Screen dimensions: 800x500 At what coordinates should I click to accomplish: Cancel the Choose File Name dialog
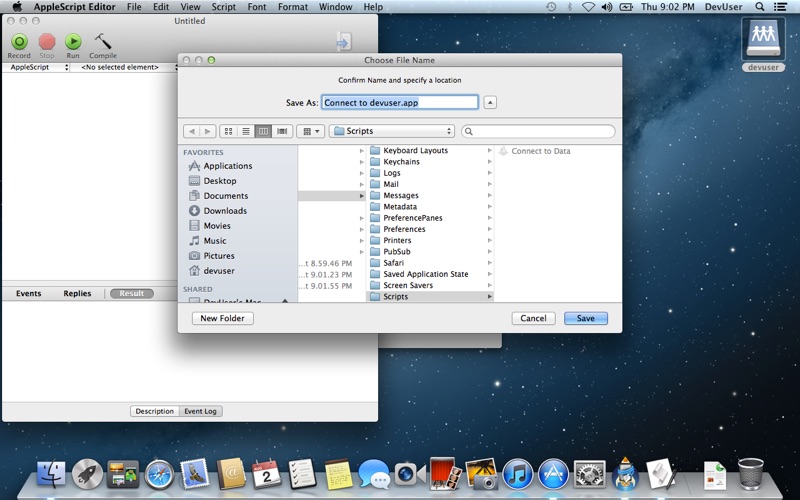(x=533, y=318)
